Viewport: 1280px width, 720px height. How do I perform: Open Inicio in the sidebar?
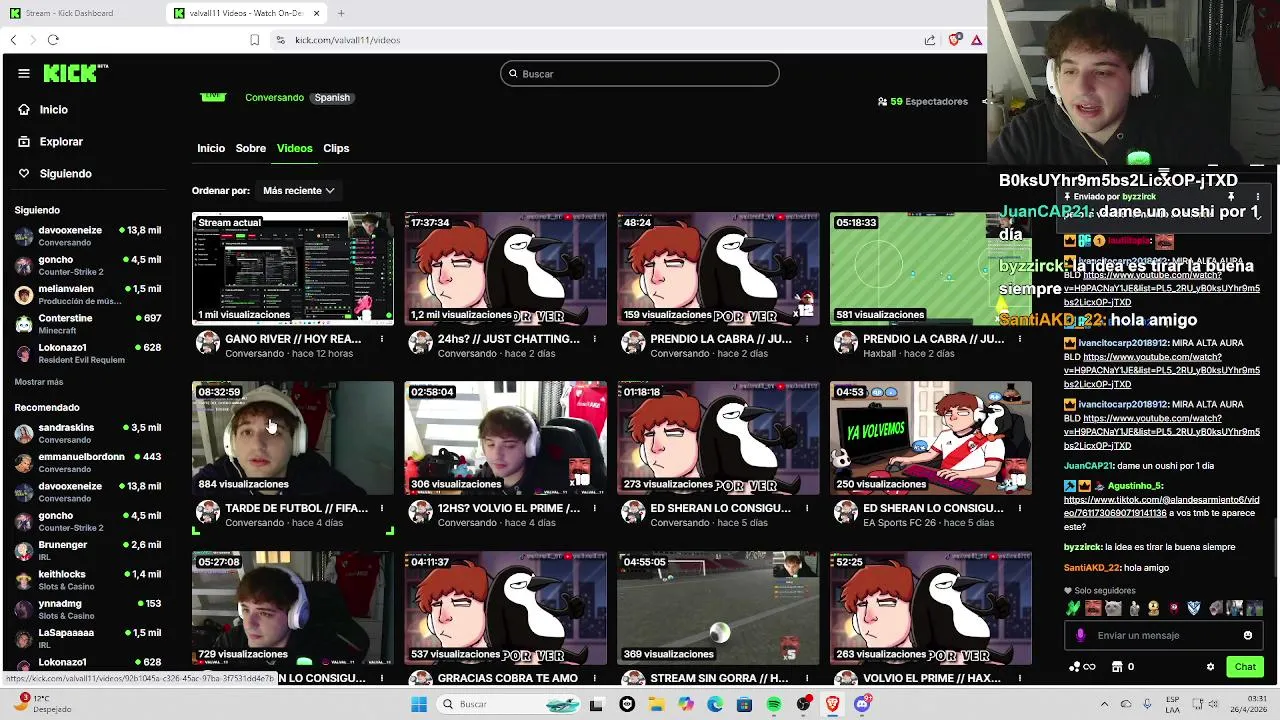tap(54, 110)
